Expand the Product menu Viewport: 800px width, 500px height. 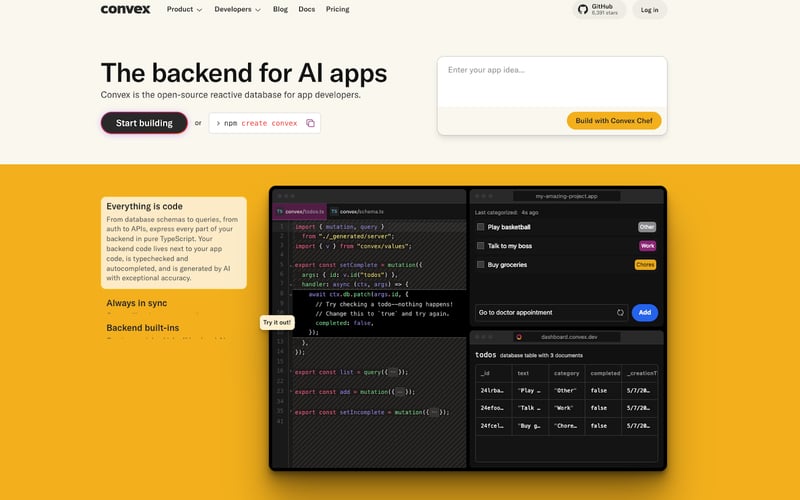pos(184,9)
